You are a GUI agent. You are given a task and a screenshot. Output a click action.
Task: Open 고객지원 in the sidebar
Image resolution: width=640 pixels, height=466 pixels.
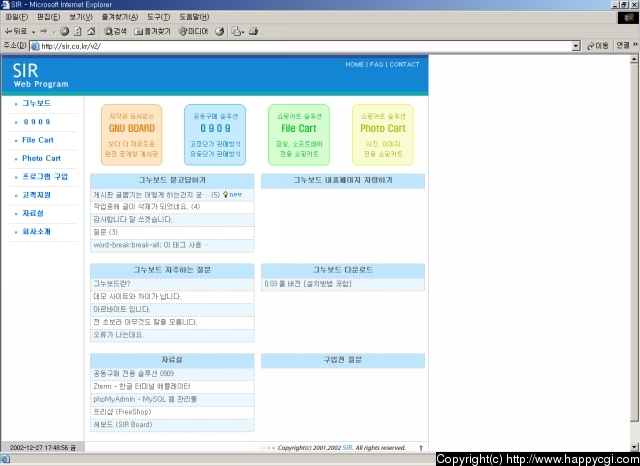36,195
